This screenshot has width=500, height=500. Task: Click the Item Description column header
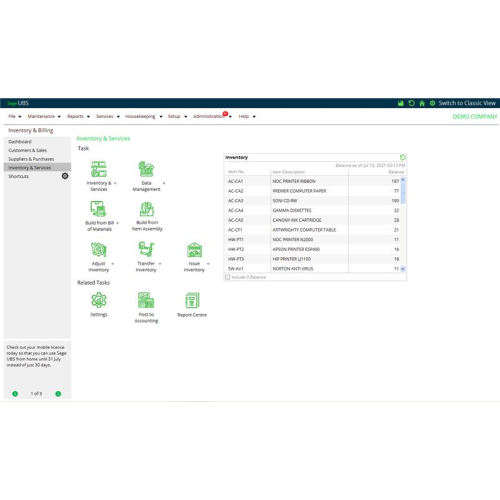click(289, 172)
